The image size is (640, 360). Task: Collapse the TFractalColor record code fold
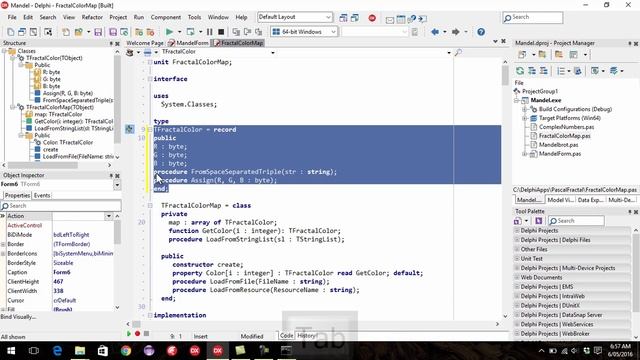pos(150,129)
